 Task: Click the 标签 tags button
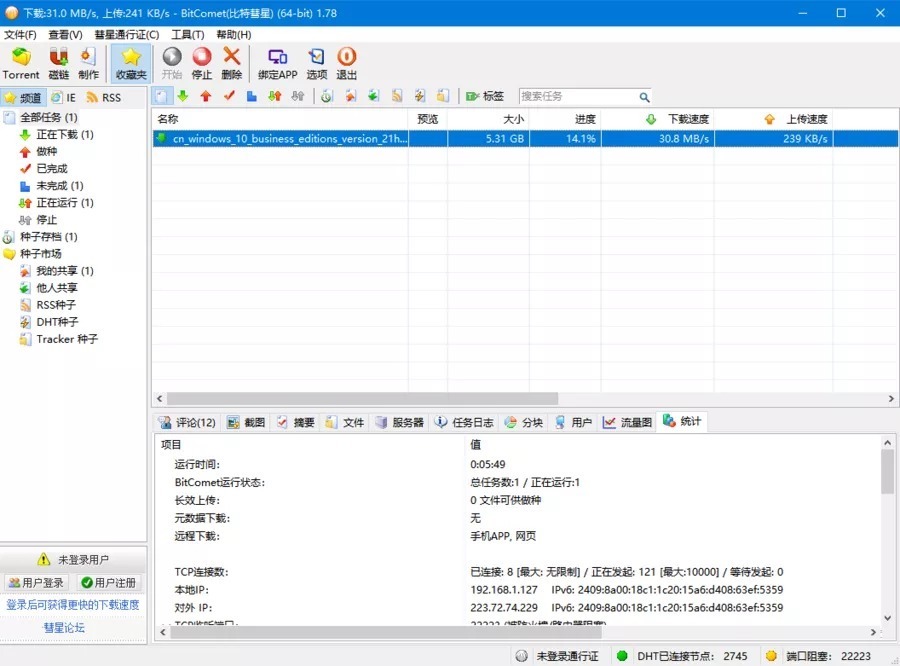pyautogui.click(x=485, y=96)
